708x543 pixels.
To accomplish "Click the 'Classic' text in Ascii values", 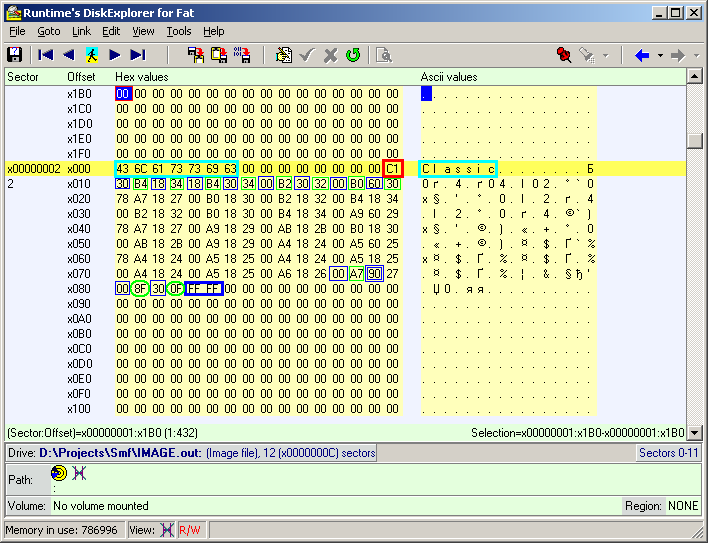I will coord(457,169).
